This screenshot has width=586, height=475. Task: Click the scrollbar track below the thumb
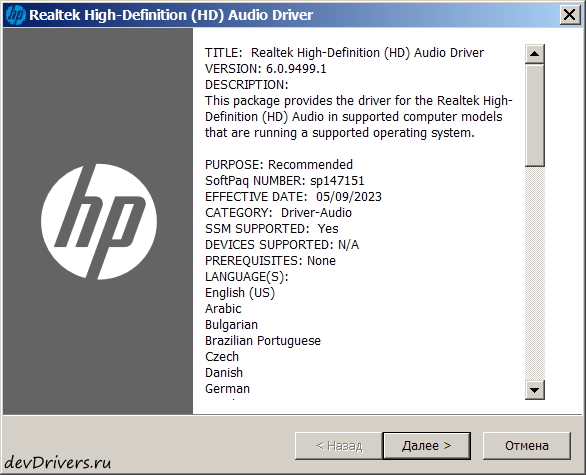(534, 273)
